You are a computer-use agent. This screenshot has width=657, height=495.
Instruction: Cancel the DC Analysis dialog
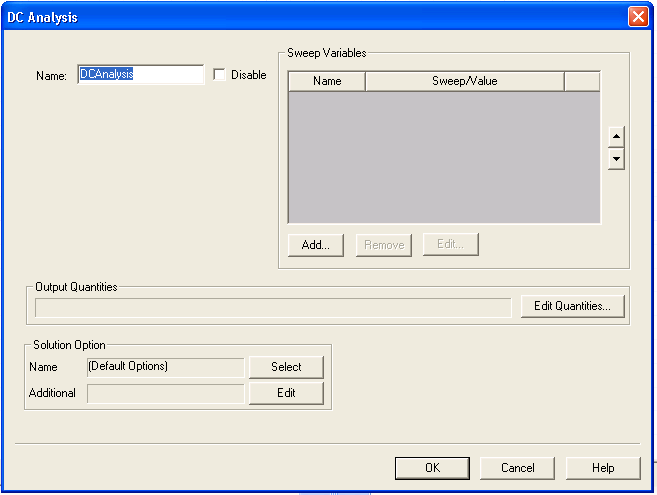point(517,468)
